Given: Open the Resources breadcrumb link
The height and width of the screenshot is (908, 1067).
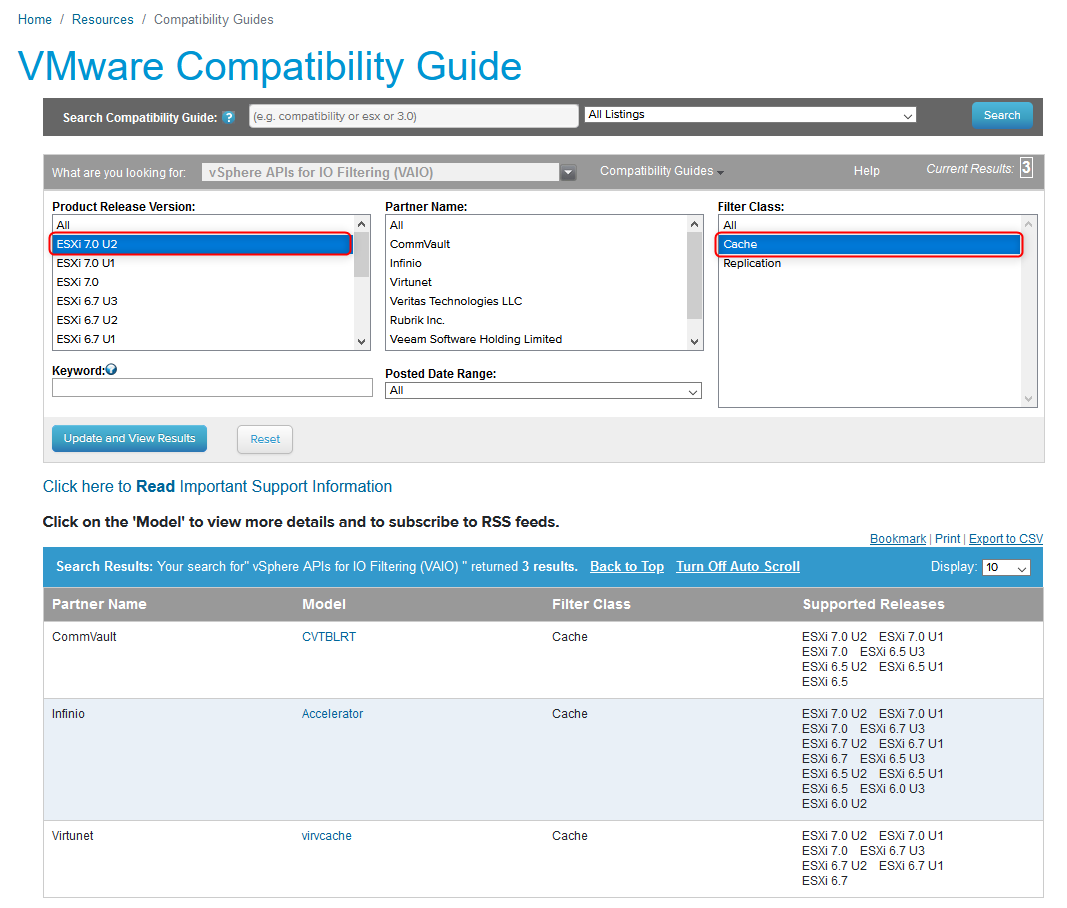Looking at the screenshot, I should (103, 20).
